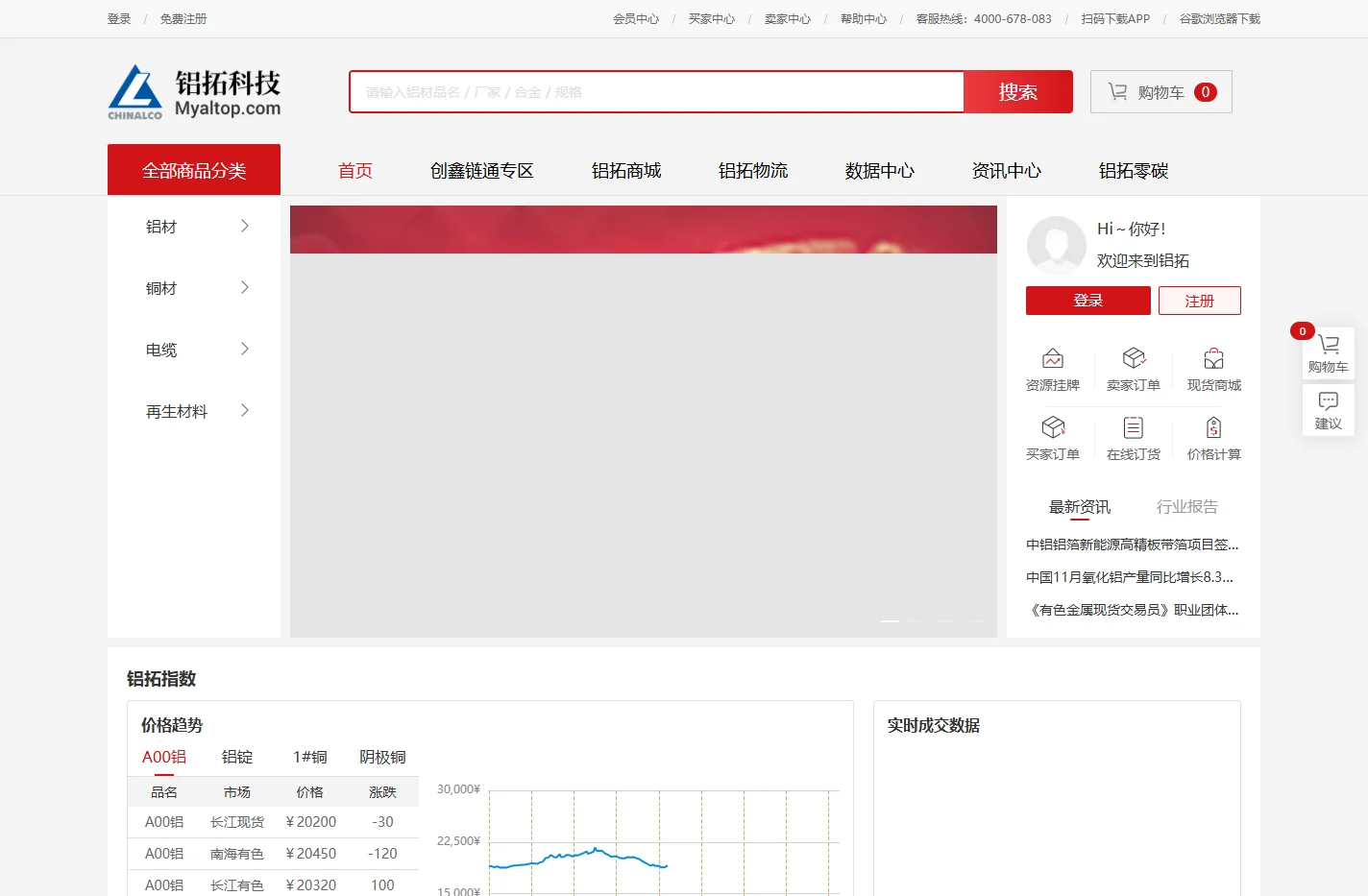Open the 帮助中心 top link
The image size is (1368, 896).
[864, 19]
